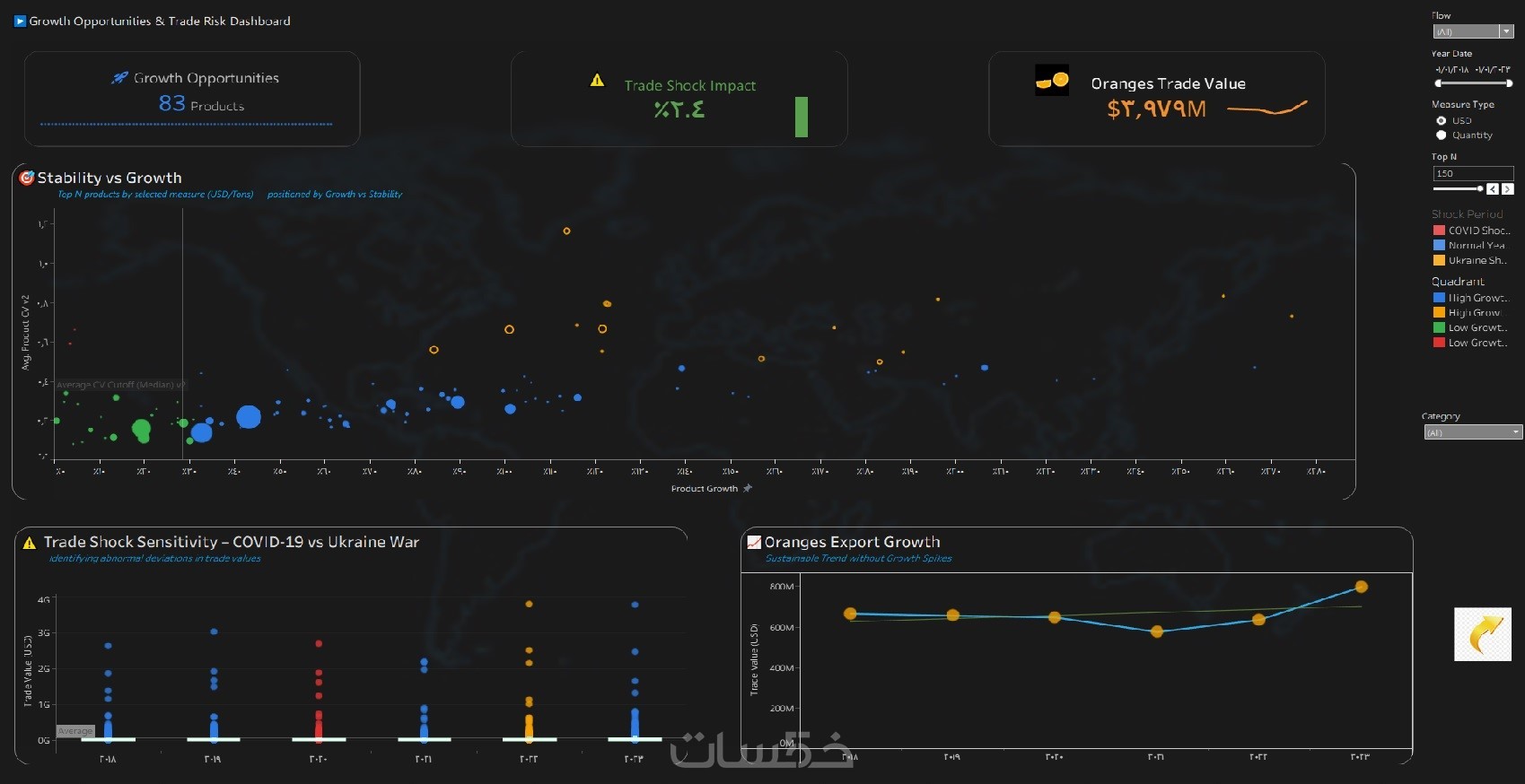Image resolution: width=1525 pixels, height=784 pixels.
Task: Click the warning triangle icon by Trade Shock Impact
Action: coord(597,80)
